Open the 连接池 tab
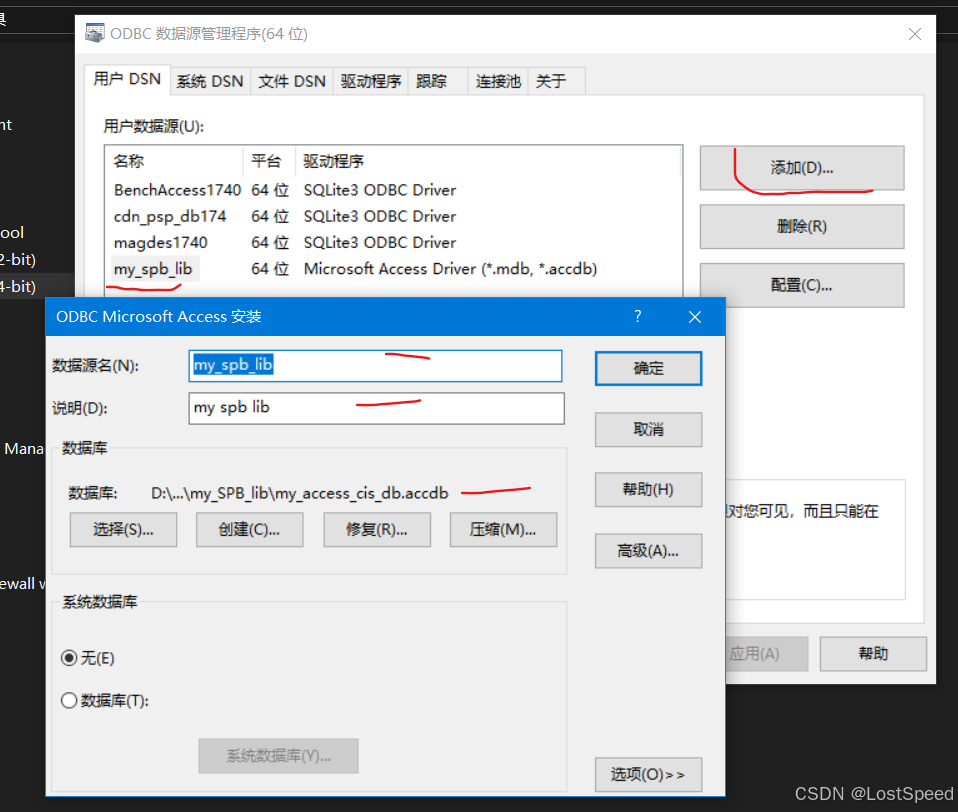Image resolution: width=958 pixels, height=812 pixels. click(496, 81)
